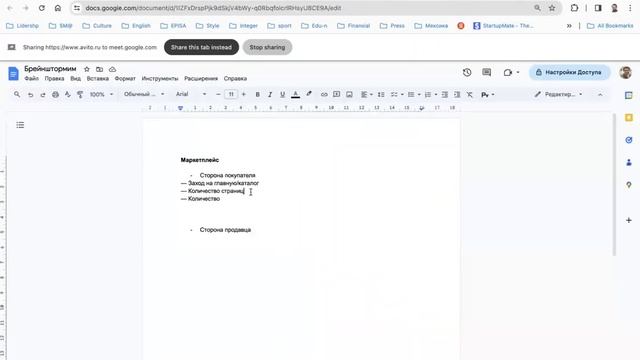Screen dimensions: 640x360
Task: Open the Keep notes side panel
Action: (x=629, y=118)
